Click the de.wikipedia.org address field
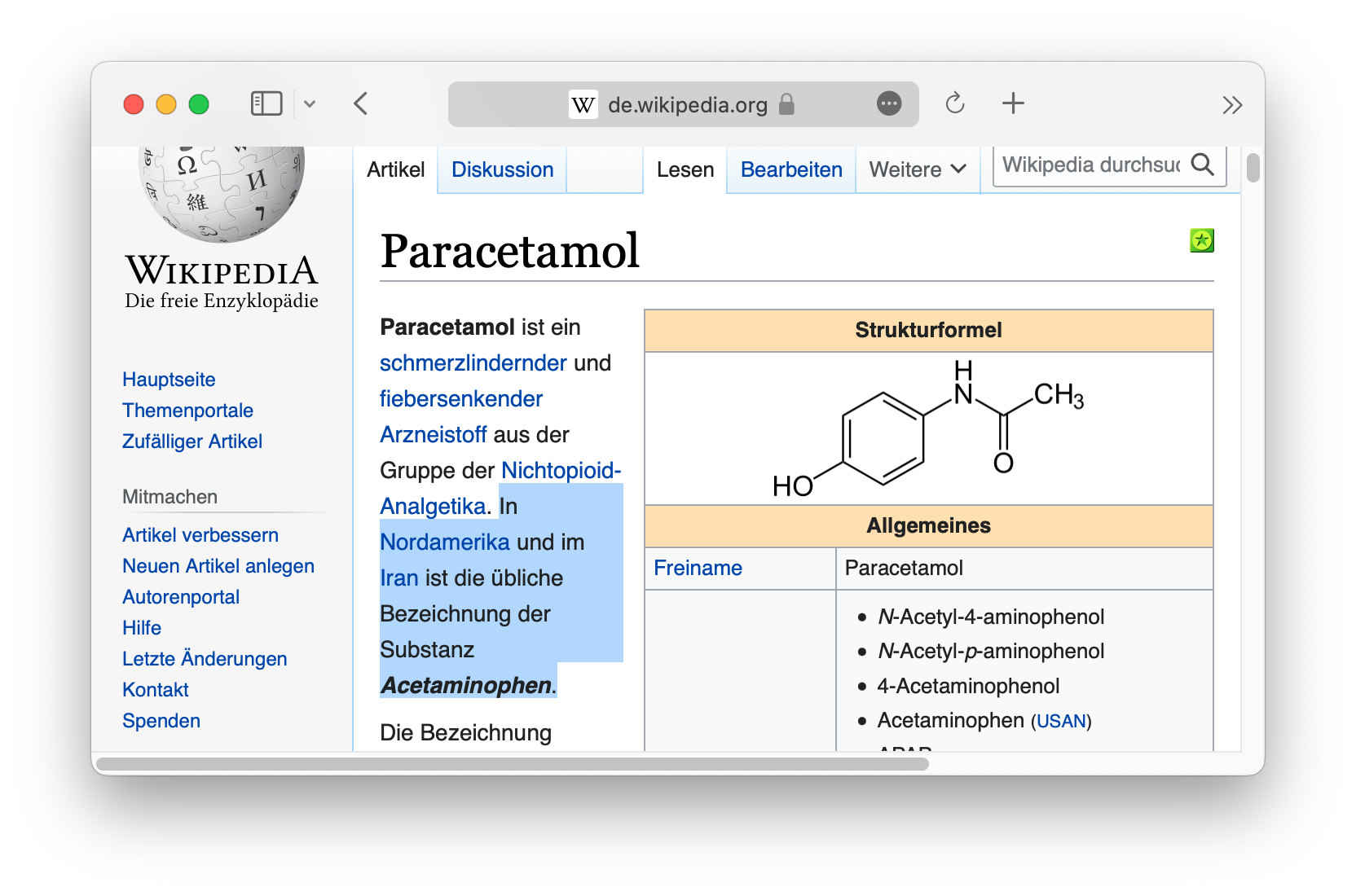The image size is (1356, 896). click(x=684, y=104)
